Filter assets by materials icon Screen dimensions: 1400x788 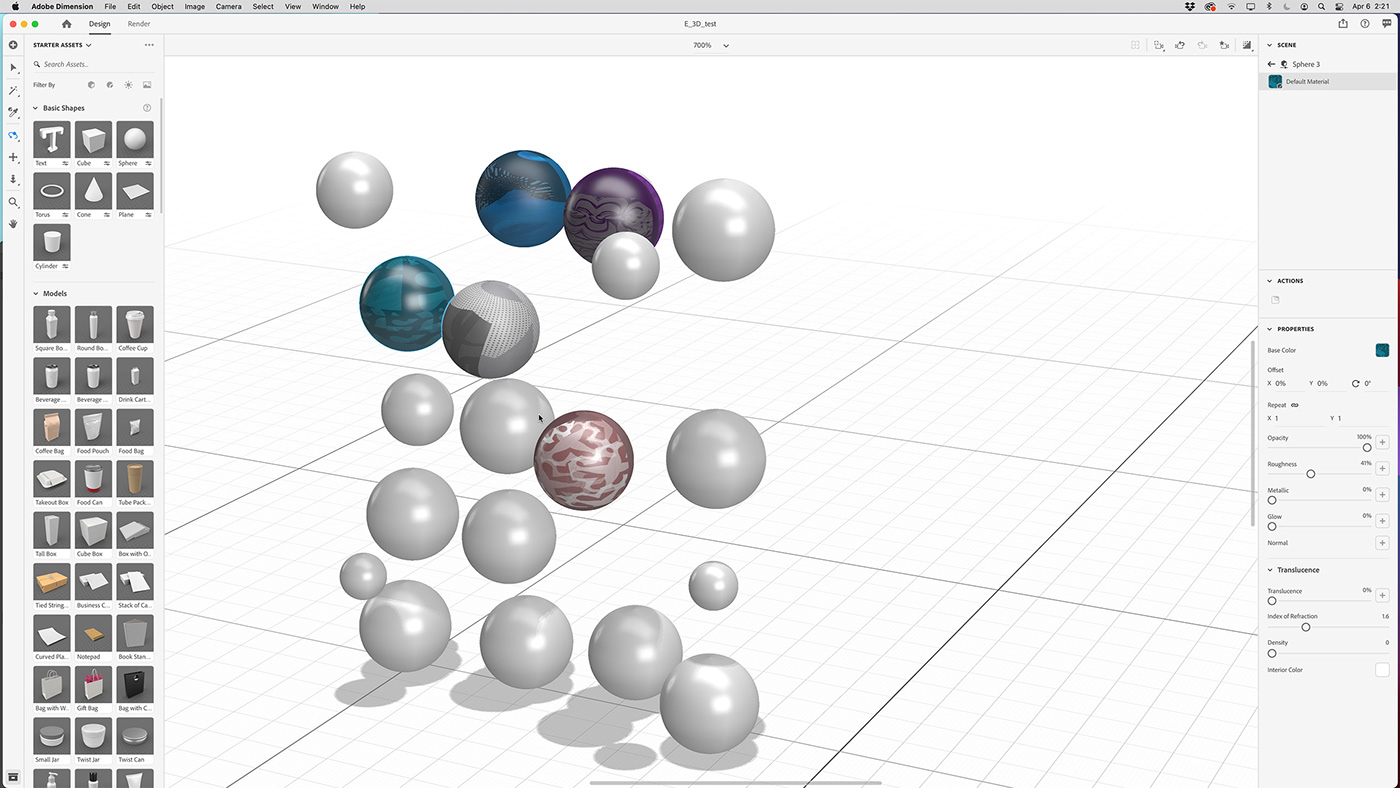pyautogui.click(x=110, y=85)
